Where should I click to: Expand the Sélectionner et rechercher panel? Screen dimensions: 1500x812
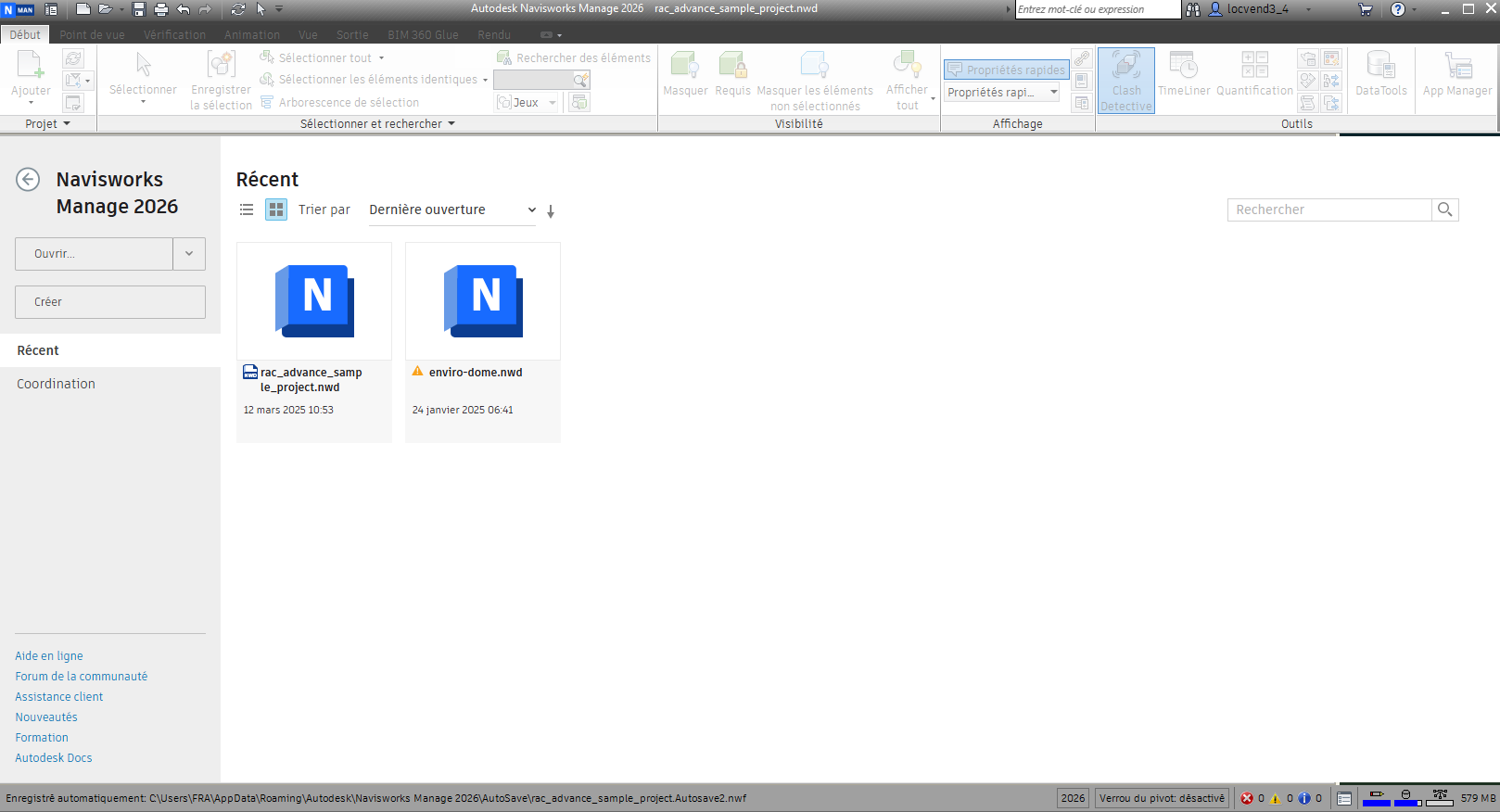point(377,123)
